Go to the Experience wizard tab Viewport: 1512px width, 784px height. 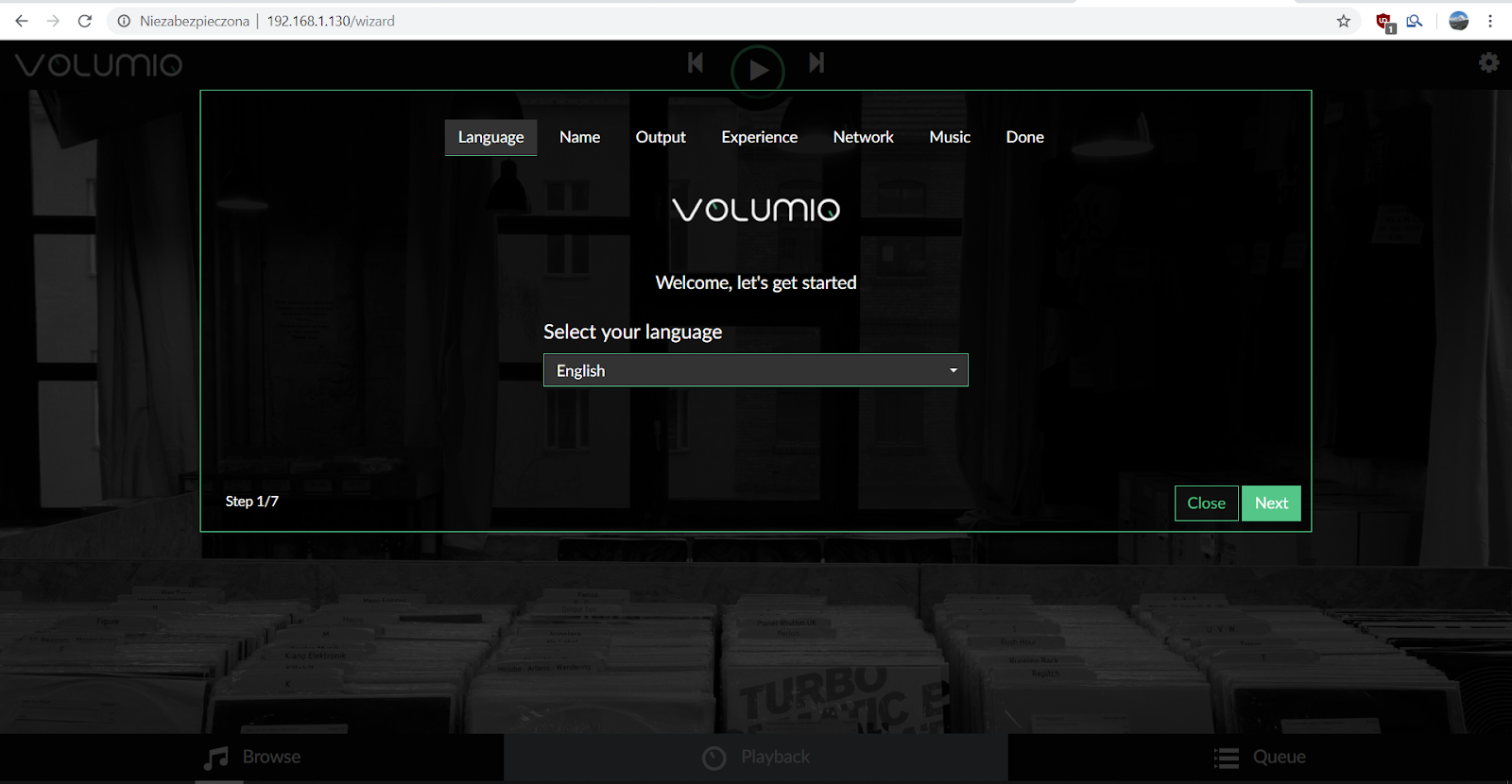pyautogui.click(x=760, y=137)
